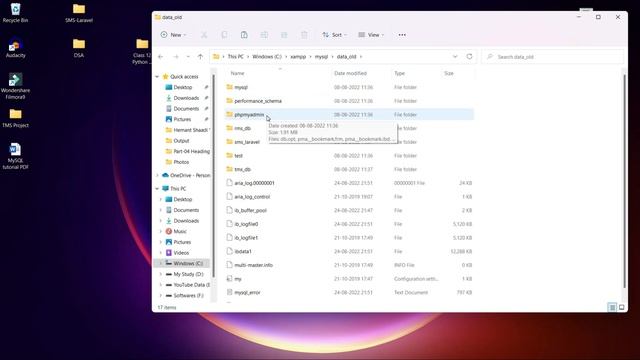Screen dimensions: 640x360
Task: Select the tms_db folder
Action: (349, 169)
